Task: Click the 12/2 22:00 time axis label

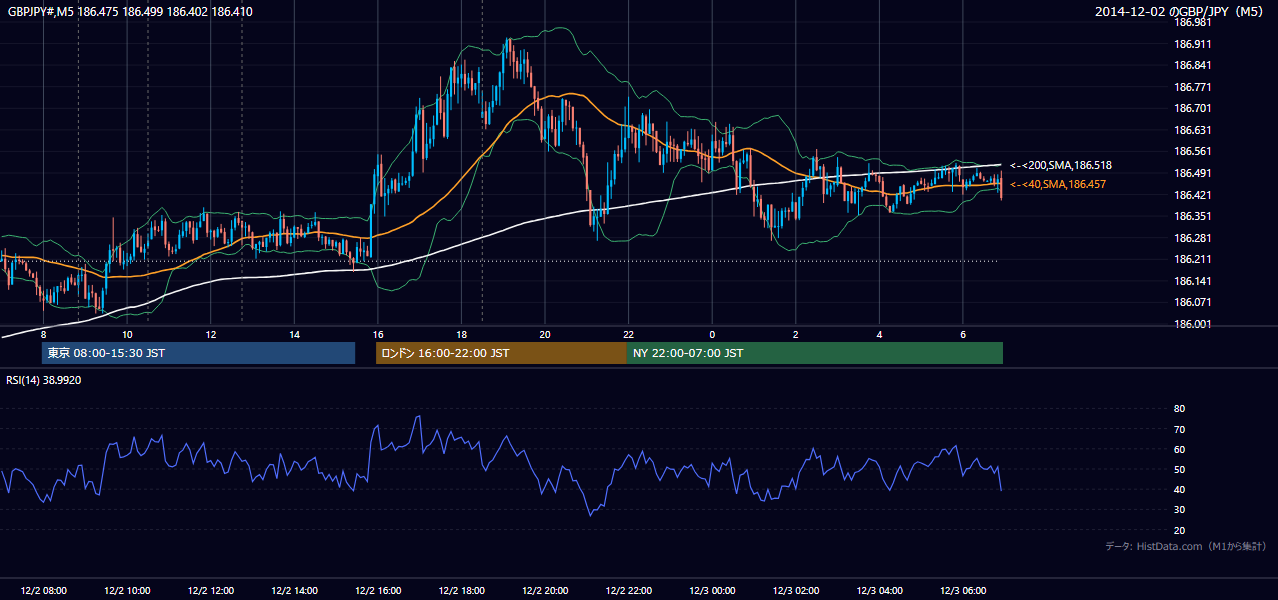Action: [x=628, y=591]
